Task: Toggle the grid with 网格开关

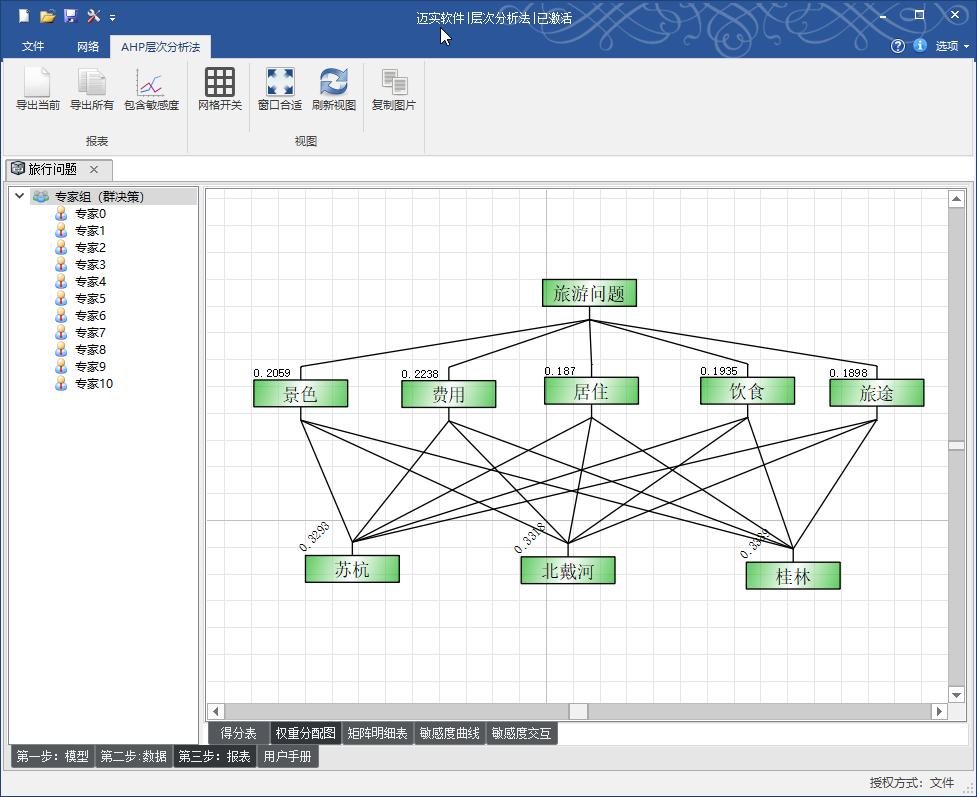Action: pos(219,88)
